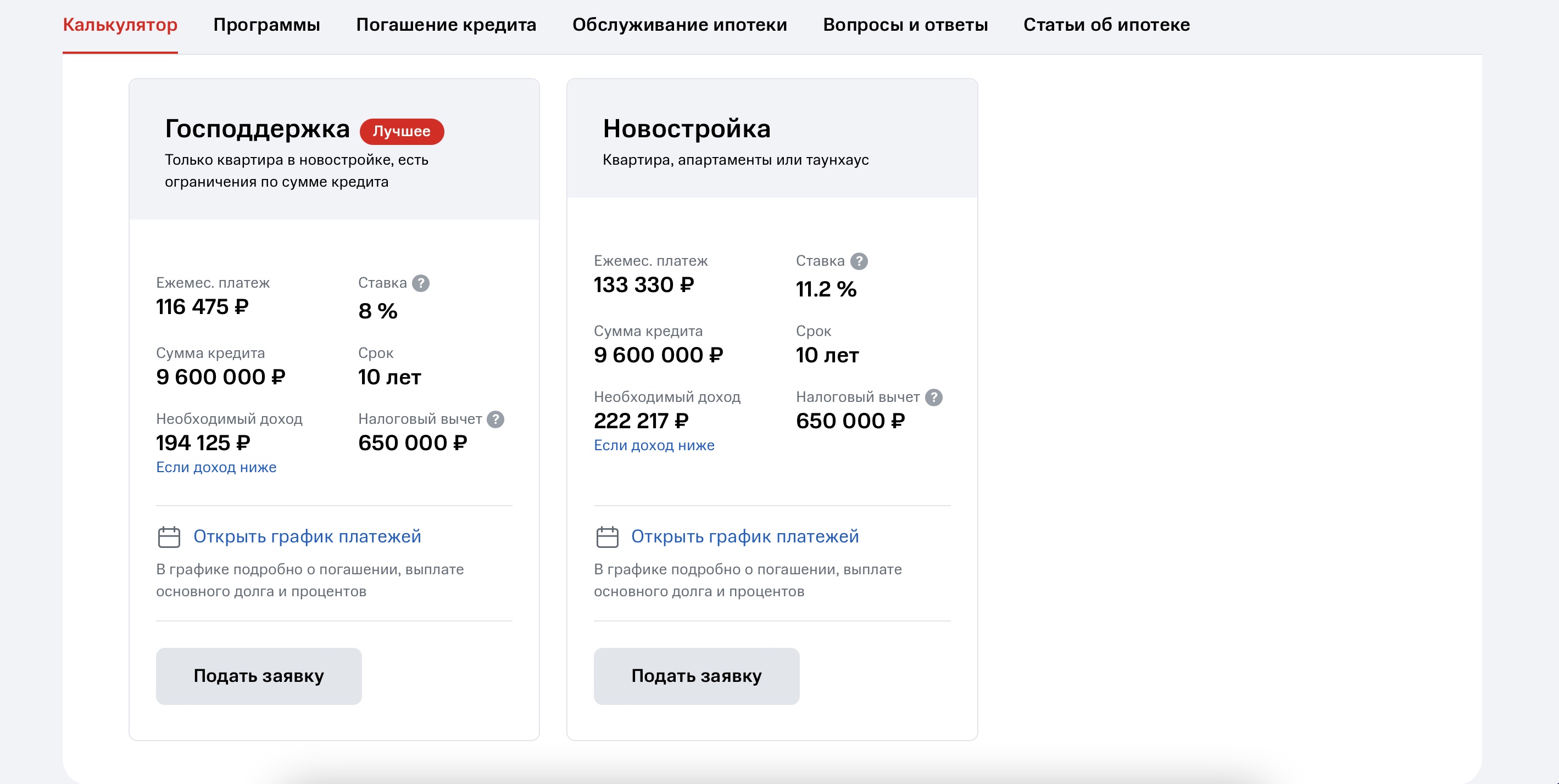Viewport: 1559px width, 784px height.
Task: Open the Вопросы и ответы tab
Action: pyautogui.click(x=905, y=25)
